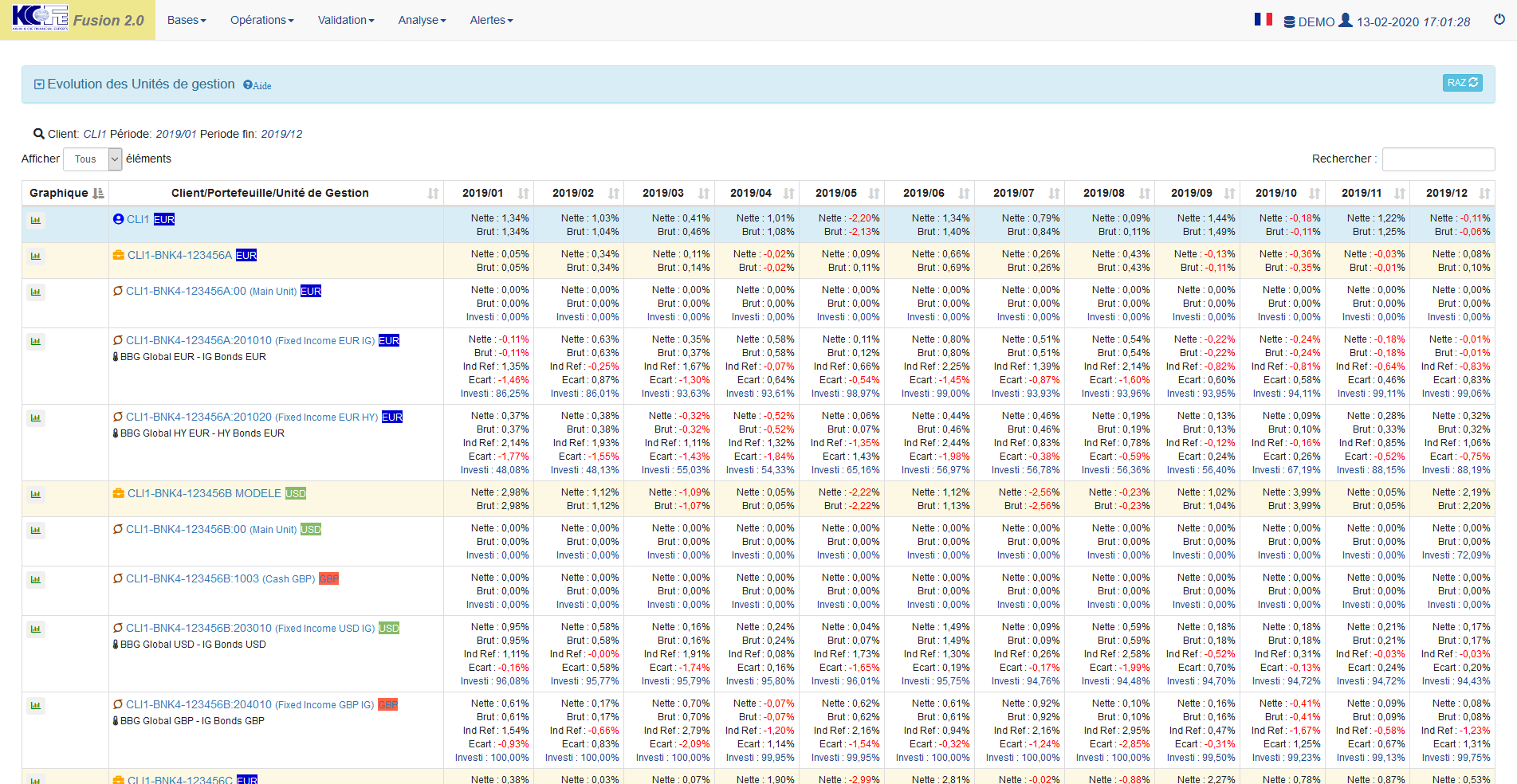Sort by Client/Portefeuille/Unité de Gestion column
The height and width of the screenshot is (784, 1517).
[270, 193]
